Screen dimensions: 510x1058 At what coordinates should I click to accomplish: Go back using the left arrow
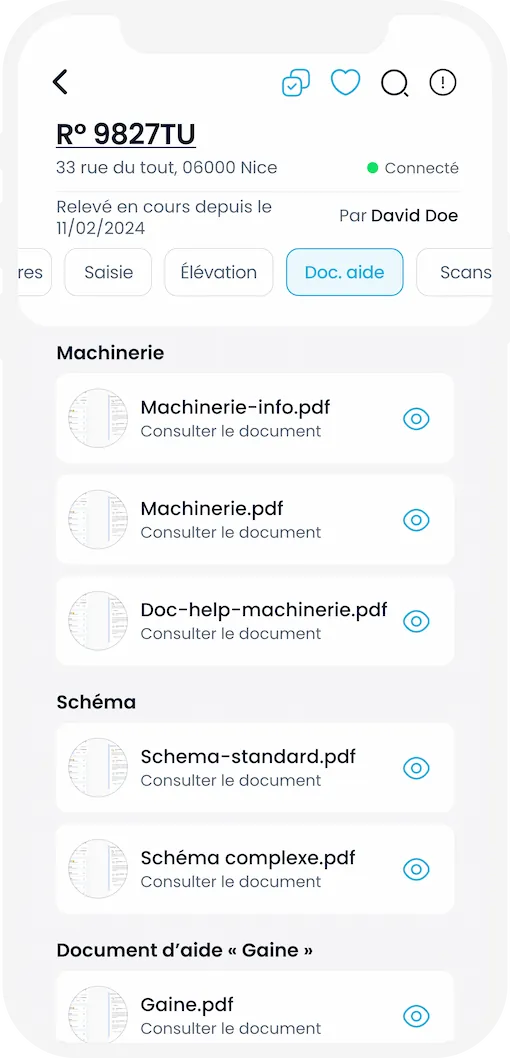(x=60, y=82)
